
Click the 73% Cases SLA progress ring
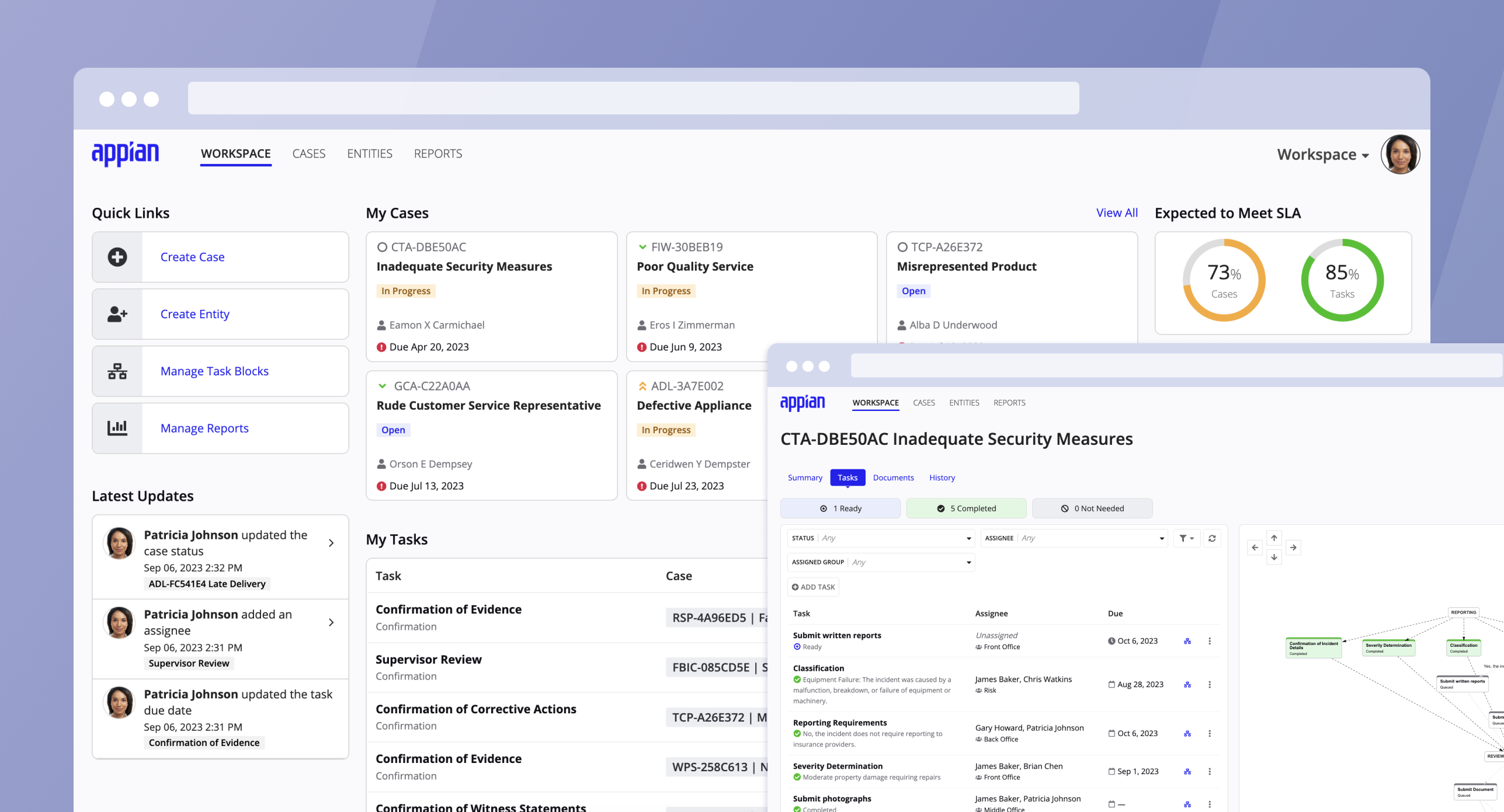pyautogui.click(x=1224, y=281)
